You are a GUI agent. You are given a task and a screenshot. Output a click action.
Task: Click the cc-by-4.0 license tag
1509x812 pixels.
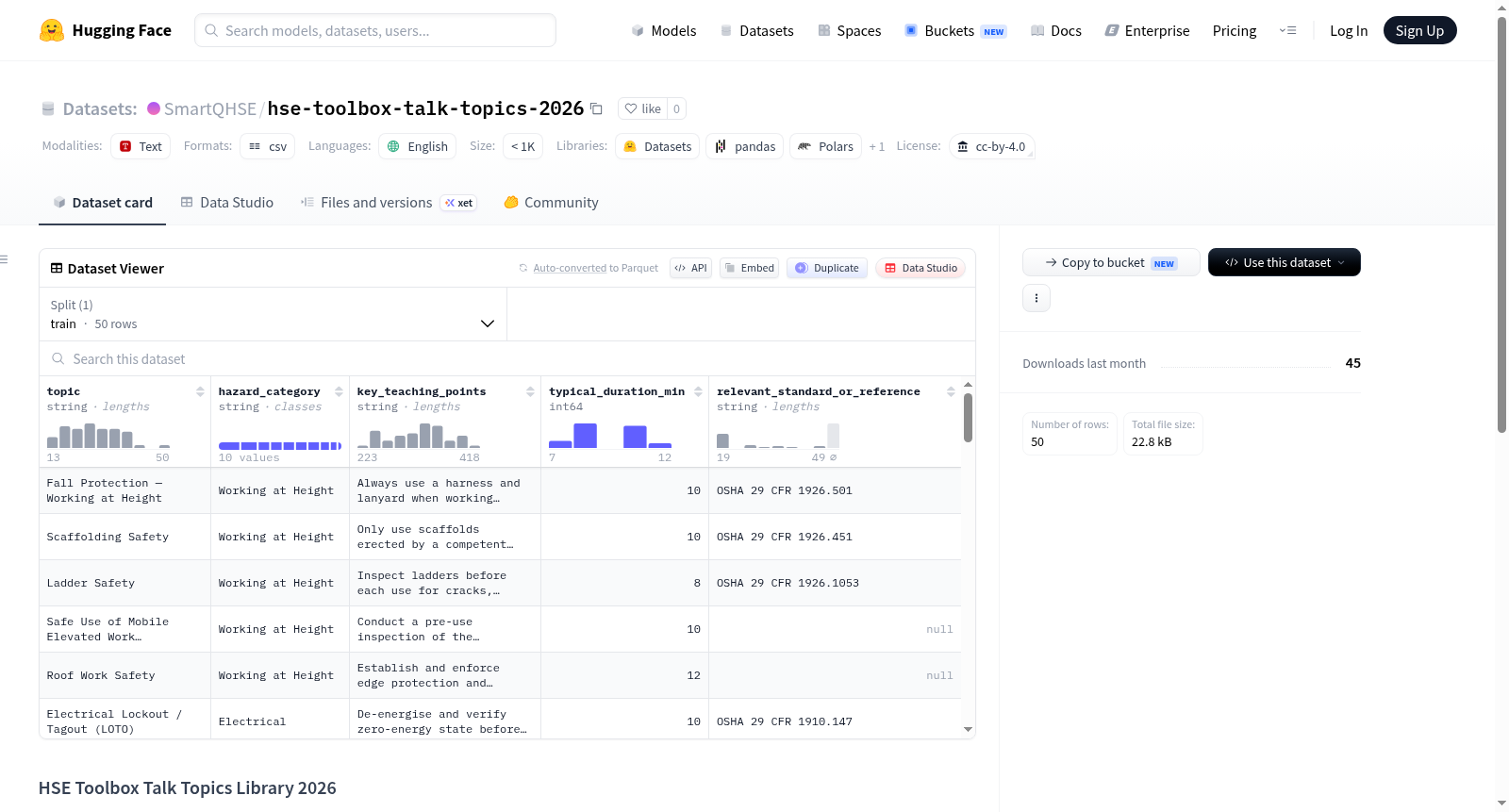[992, 146]
